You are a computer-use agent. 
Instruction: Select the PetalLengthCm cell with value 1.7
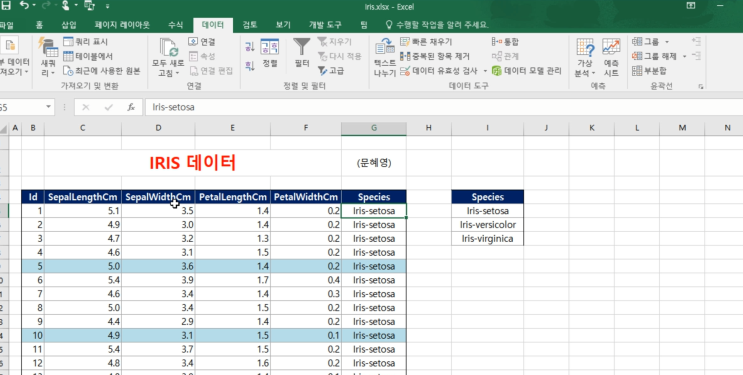(233, 280)
